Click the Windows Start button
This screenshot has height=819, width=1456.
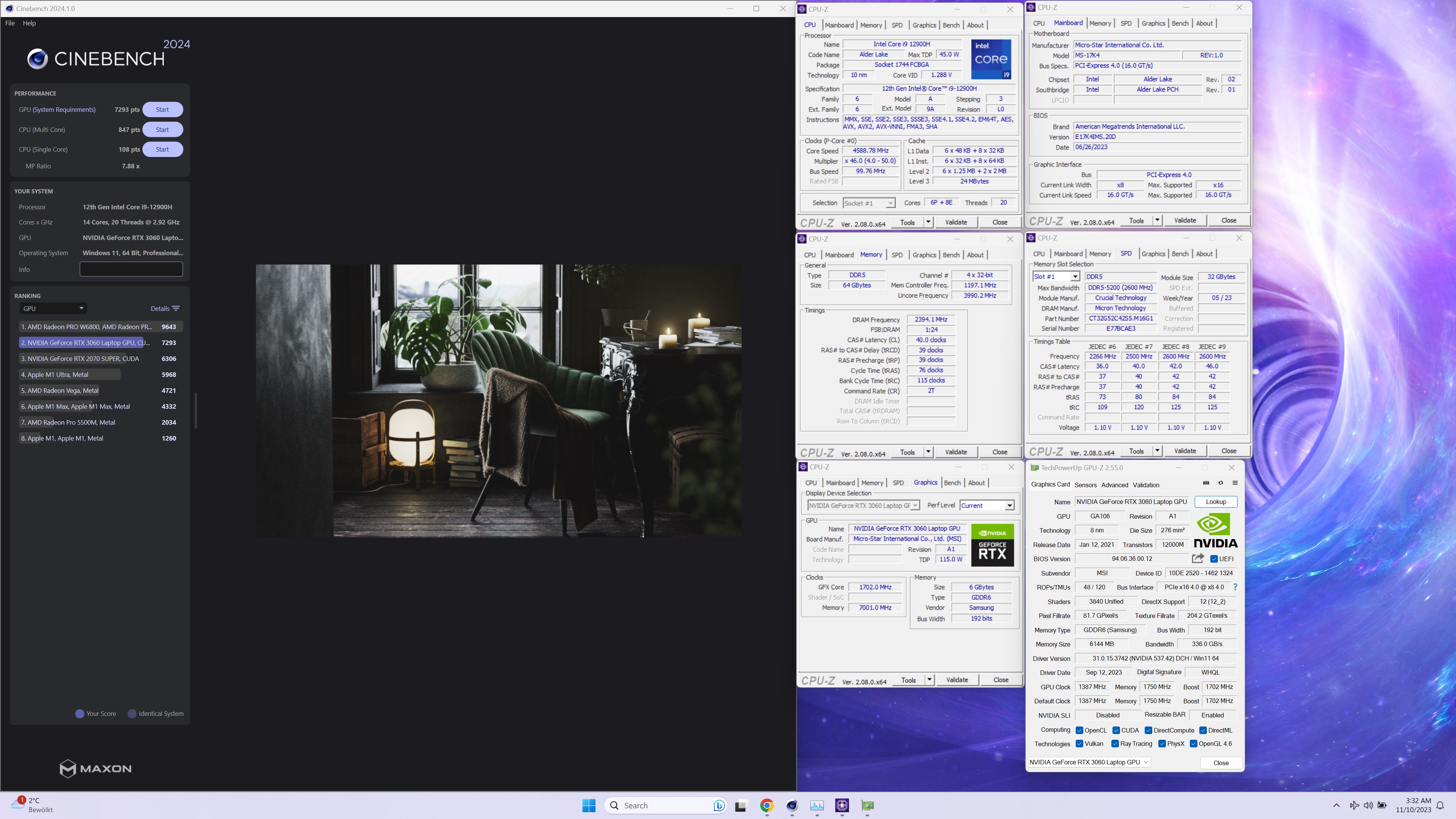coord(589,805)
